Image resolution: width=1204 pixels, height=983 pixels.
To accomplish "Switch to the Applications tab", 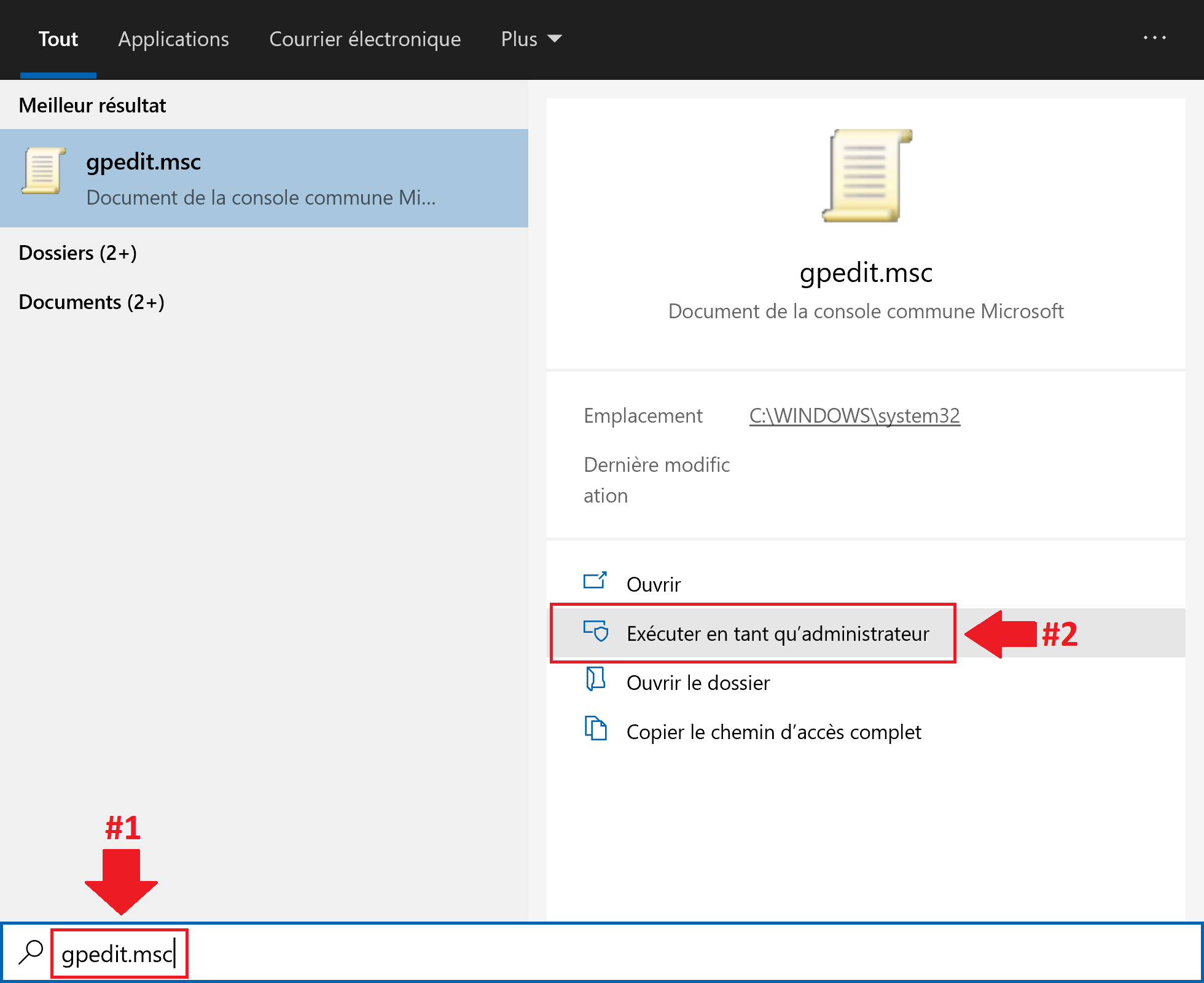I will (x=173, y=39).
